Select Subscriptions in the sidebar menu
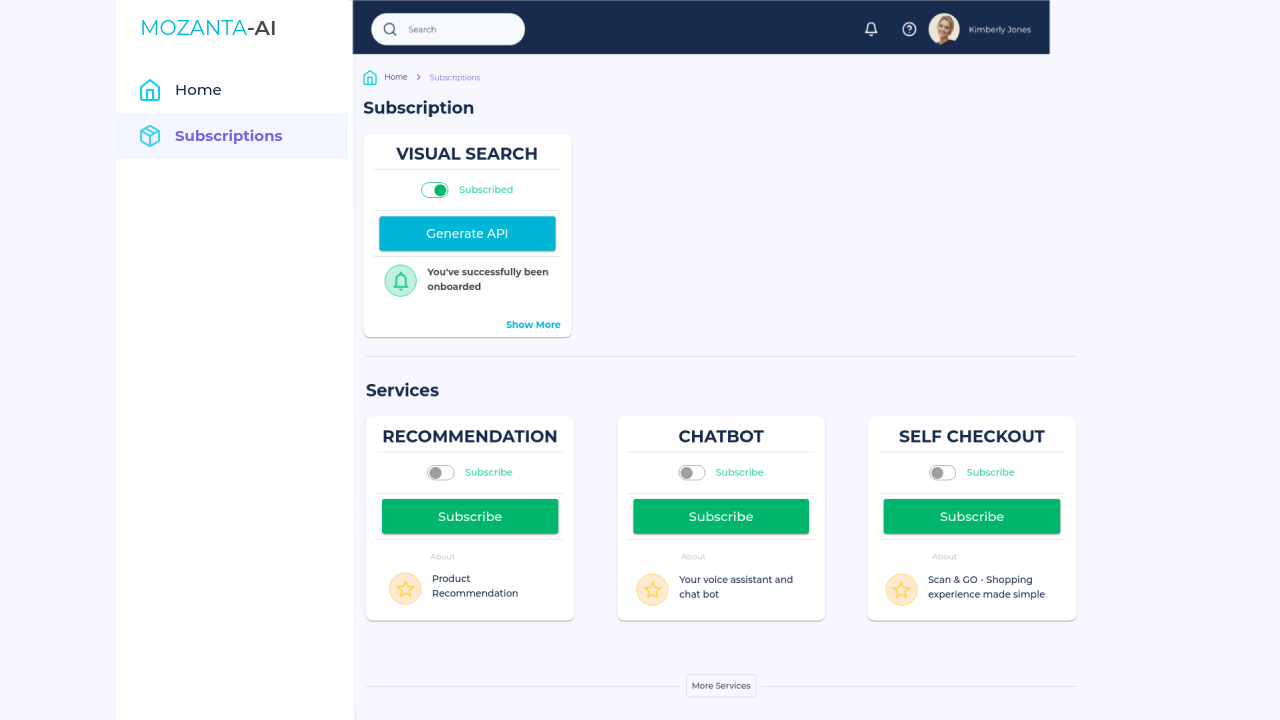 tap(232, 136)
